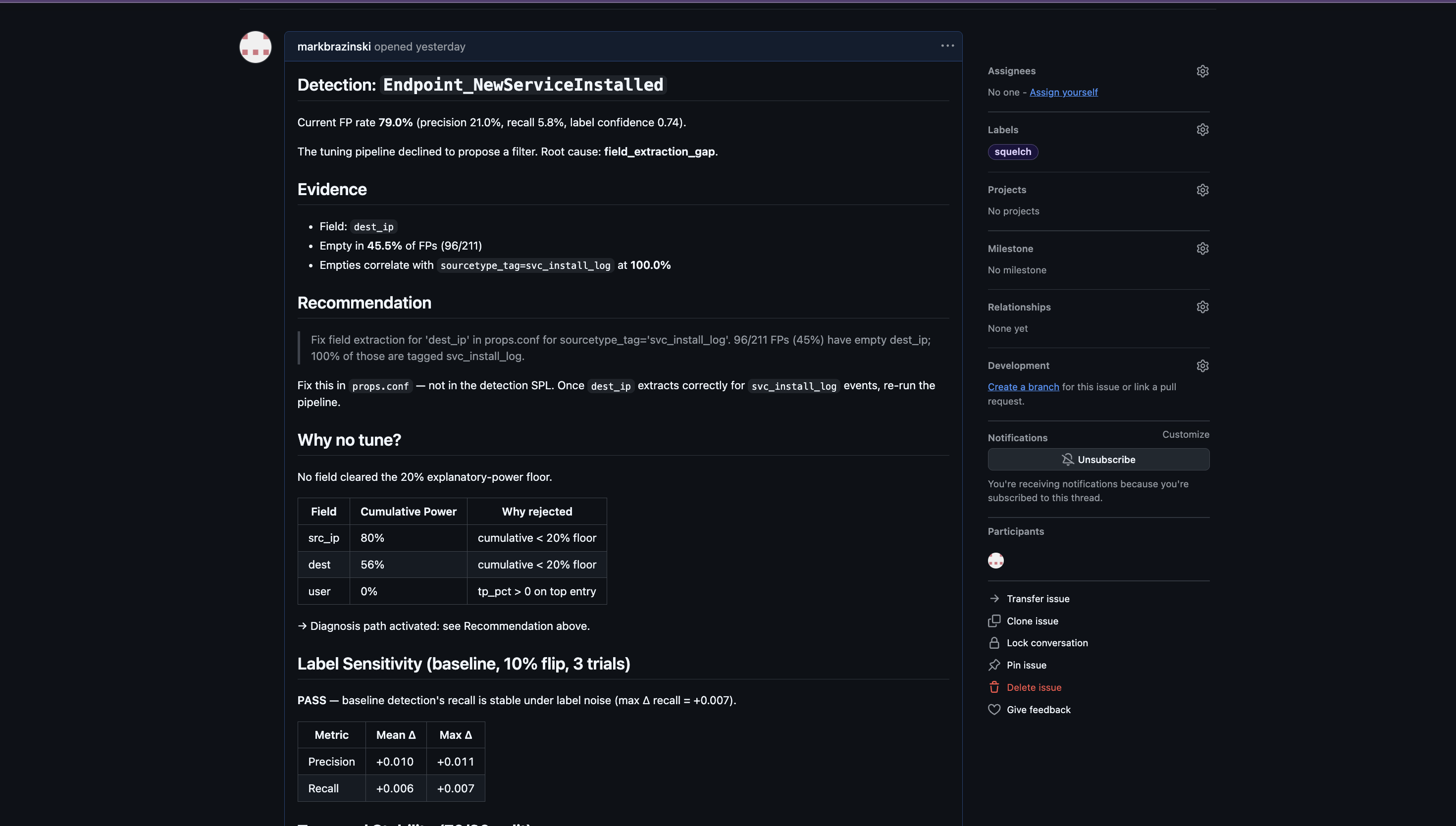Click the '+0.011' Max delta cell
Viewport: 1456px width, 826px height.
pyautogui.click(x=455, y=762)
